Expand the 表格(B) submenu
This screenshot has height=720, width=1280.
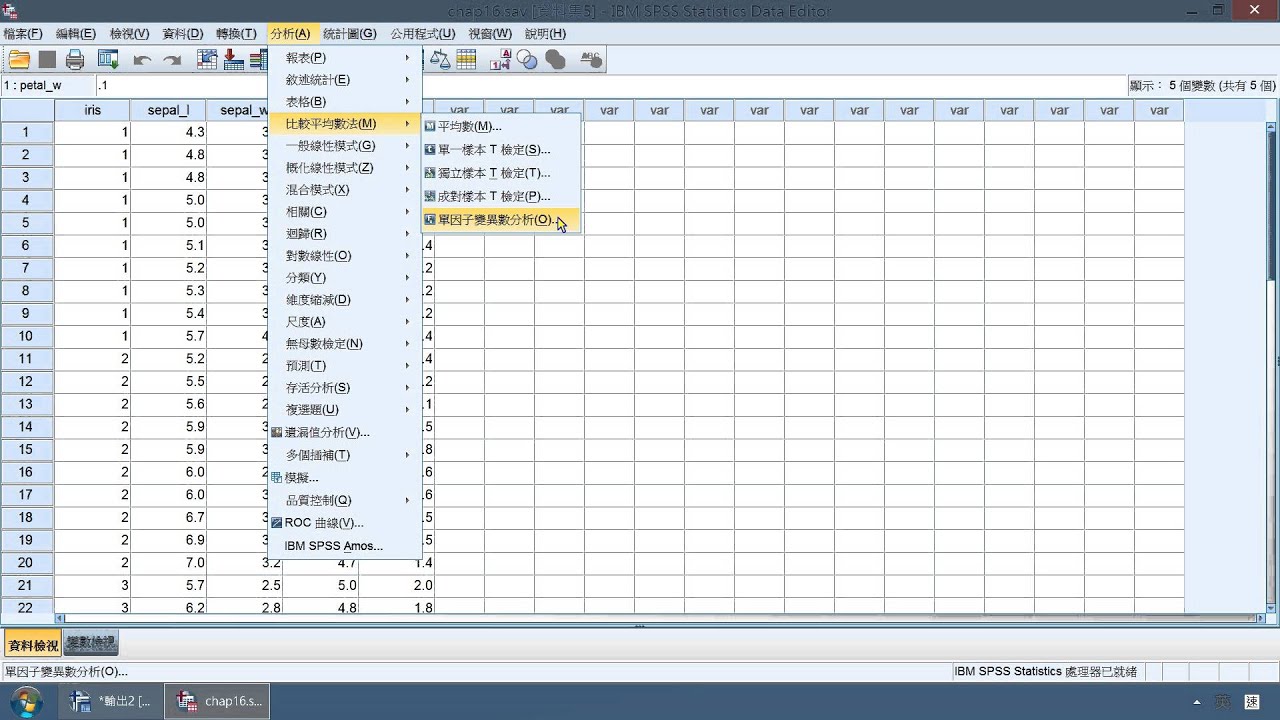click(345, 102)
